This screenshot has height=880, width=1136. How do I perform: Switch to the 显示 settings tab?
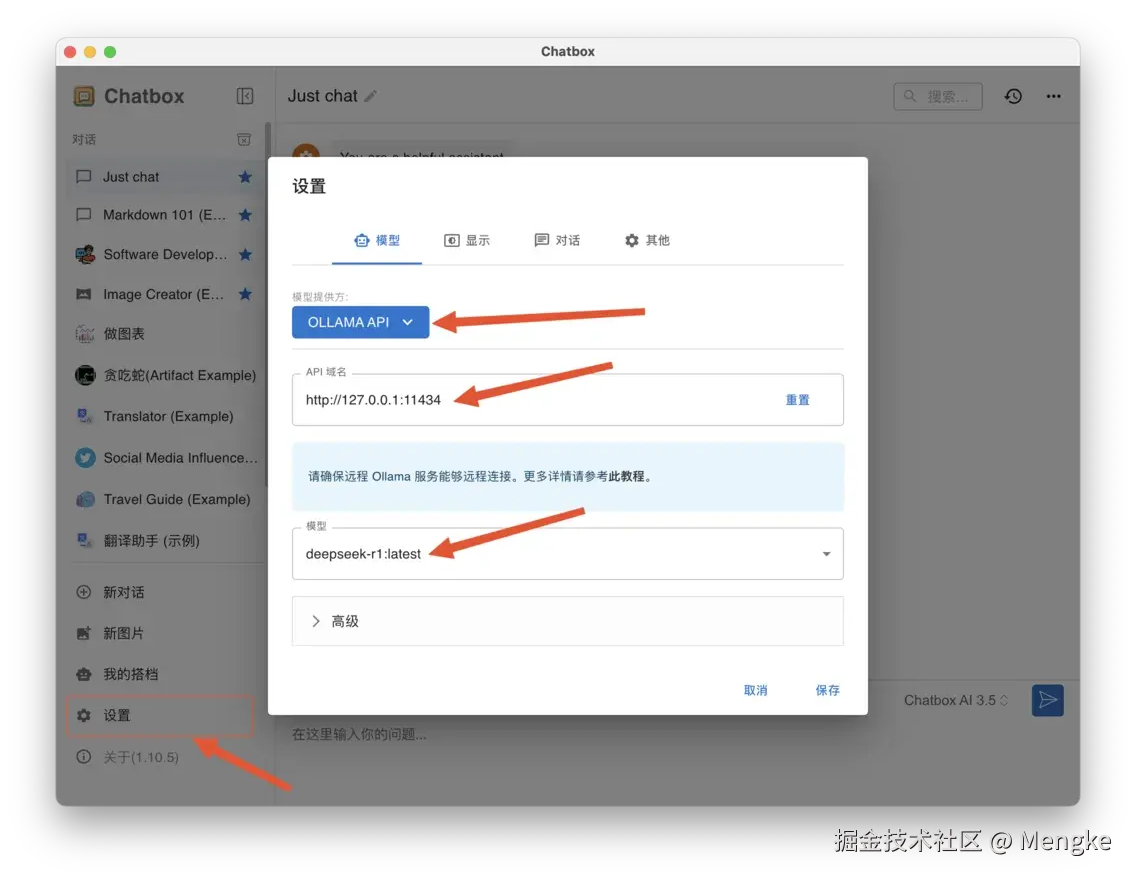[x=467, y=240]
